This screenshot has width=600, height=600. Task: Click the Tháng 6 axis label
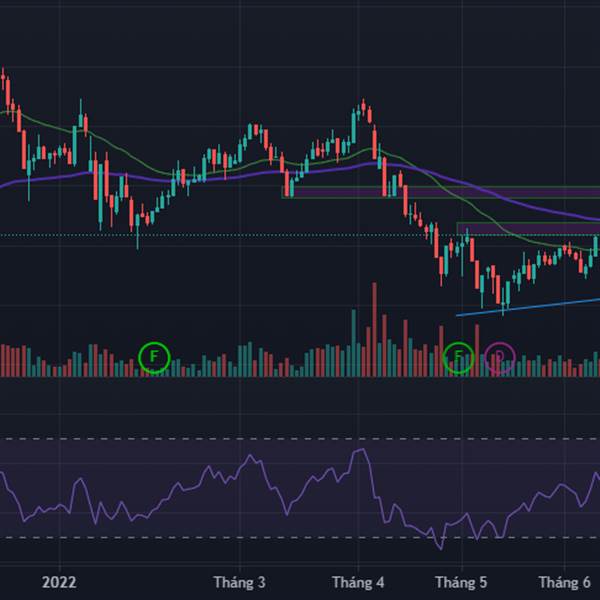564,582
